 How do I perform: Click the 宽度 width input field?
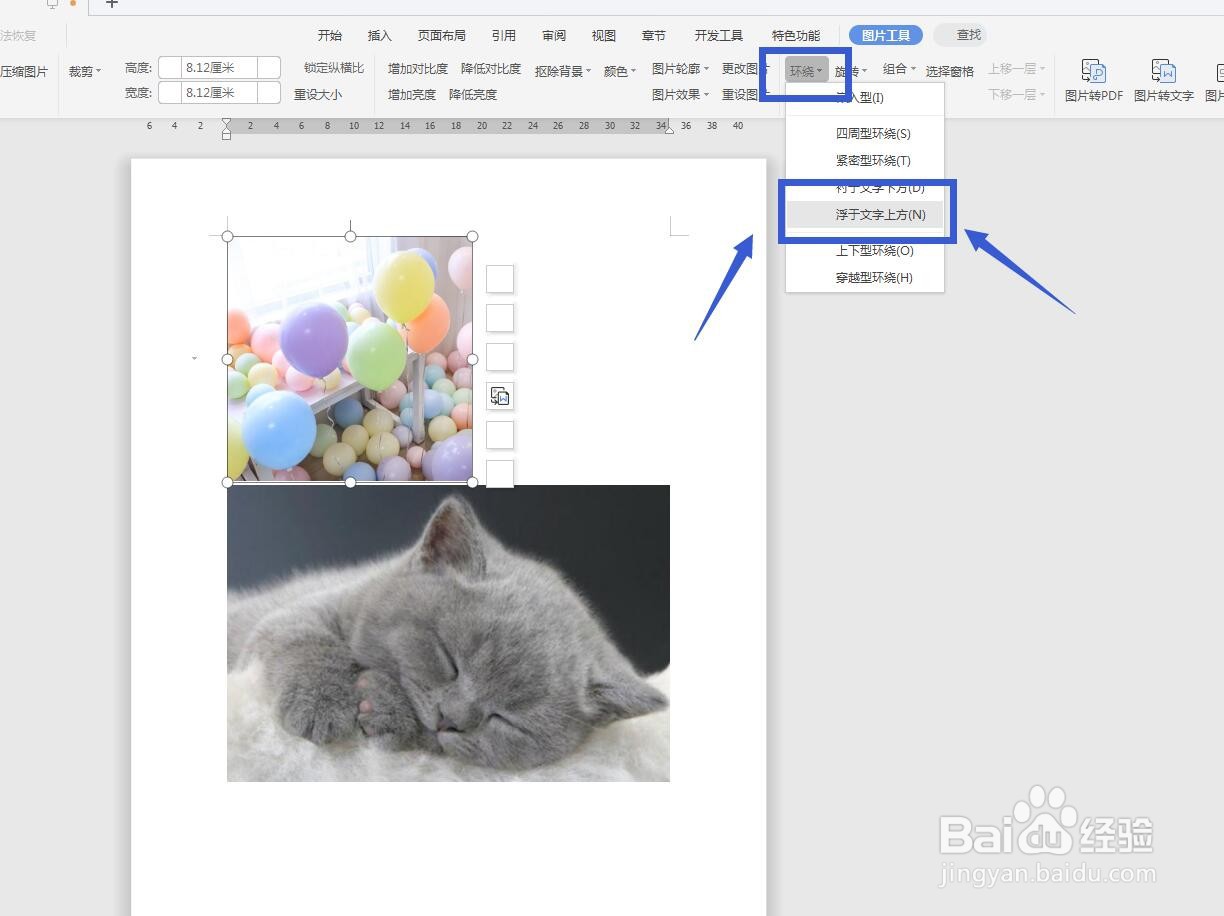coord(219,92)
